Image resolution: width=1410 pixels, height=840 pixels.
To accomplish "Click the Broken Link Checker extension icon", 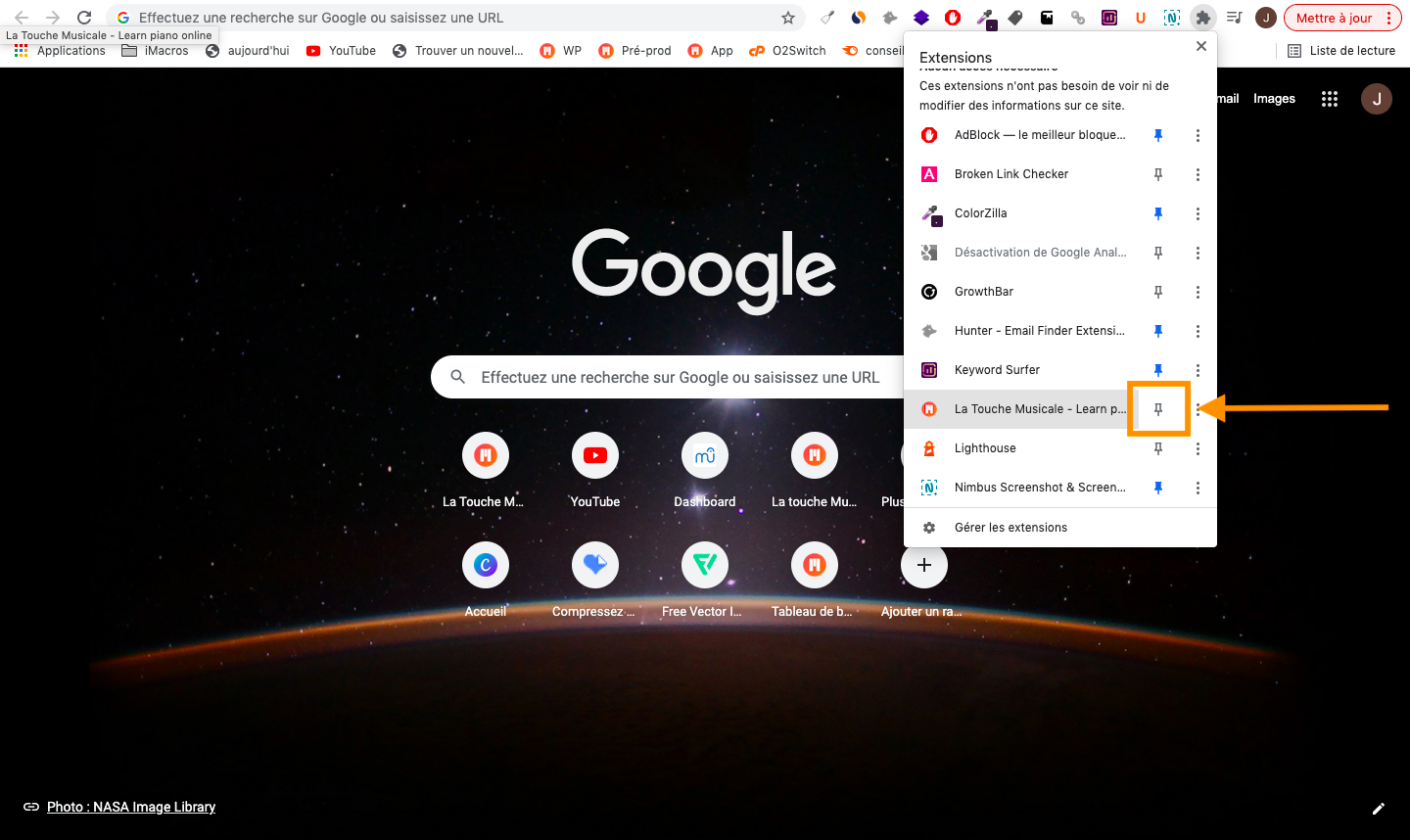I will 929,174.
